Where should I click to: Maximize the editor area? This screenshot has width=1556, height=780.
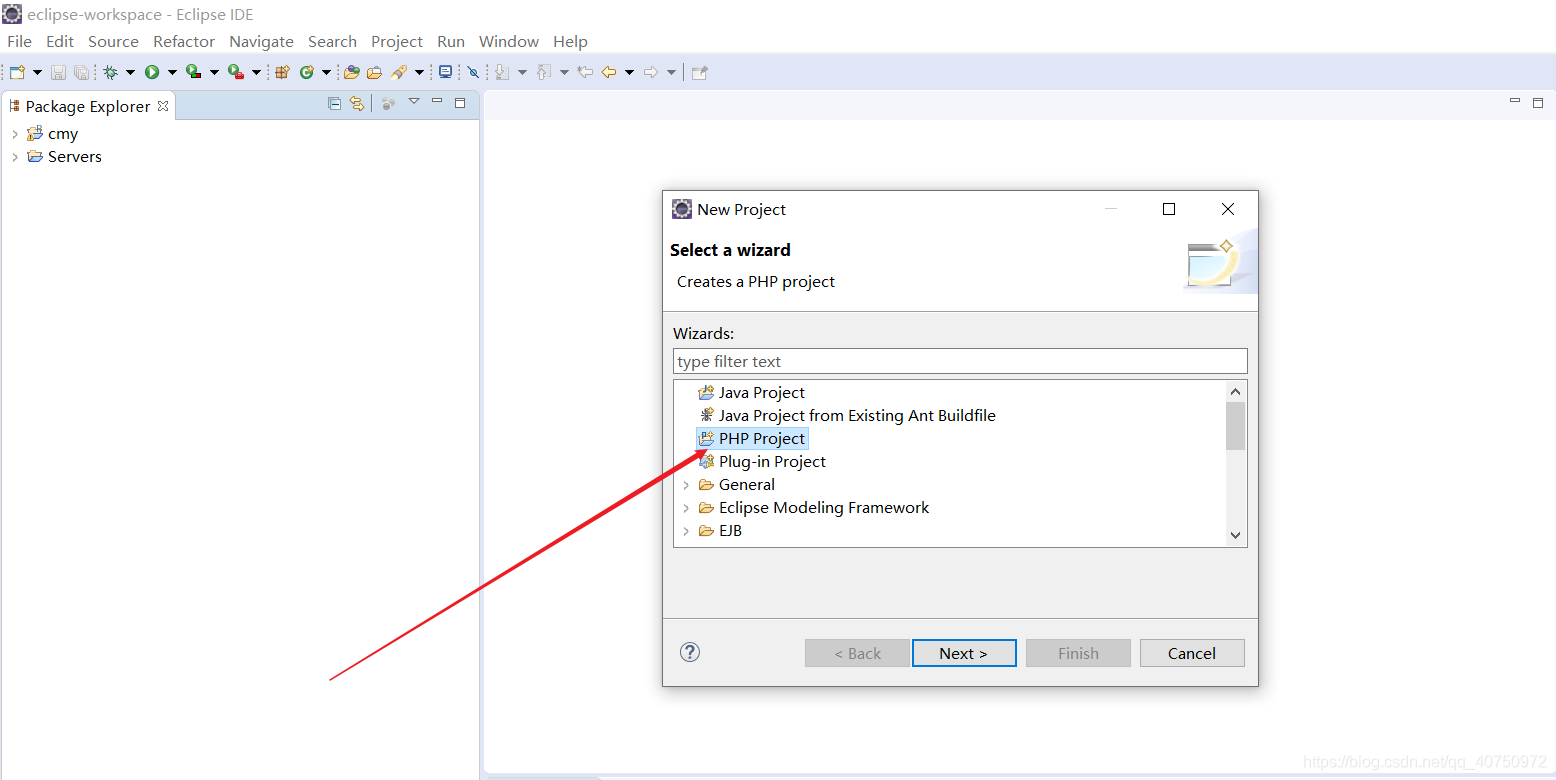[1538, 102]
